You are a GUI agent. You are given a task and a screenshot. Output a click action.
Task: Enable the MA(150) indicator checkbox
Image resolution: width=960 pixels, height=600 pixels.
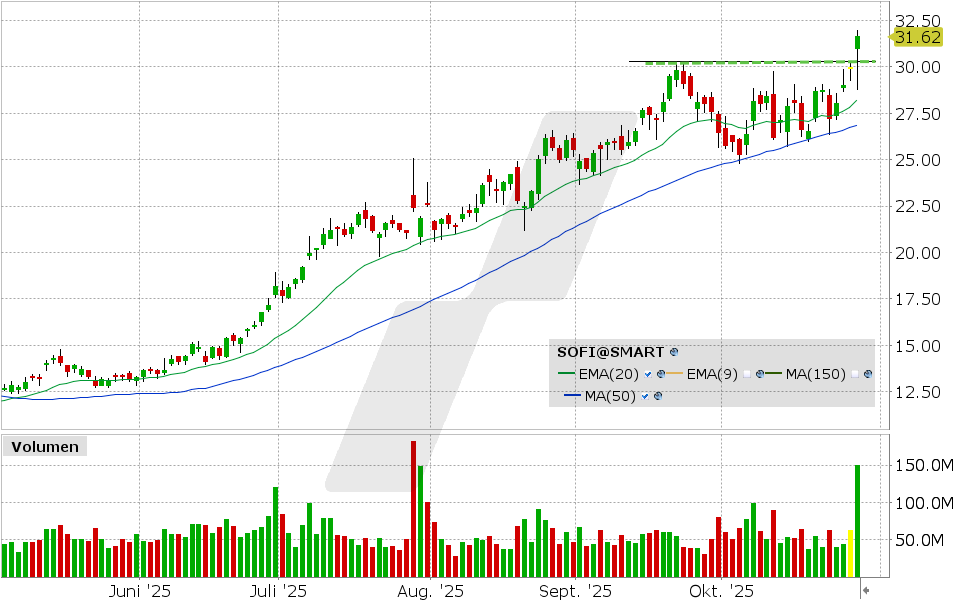[x=854, y=374]
